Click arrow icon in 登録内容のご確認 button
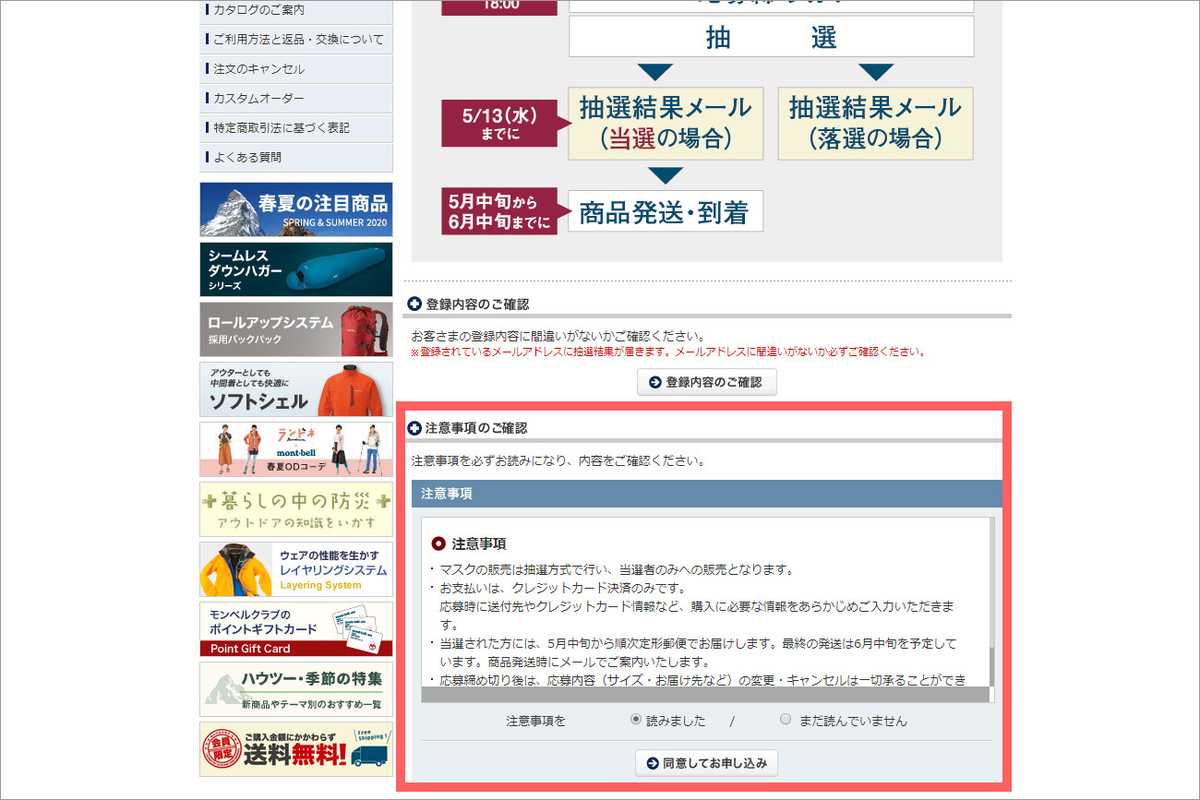Viewport: 1200px width, 800px height. tap(655, 382)
